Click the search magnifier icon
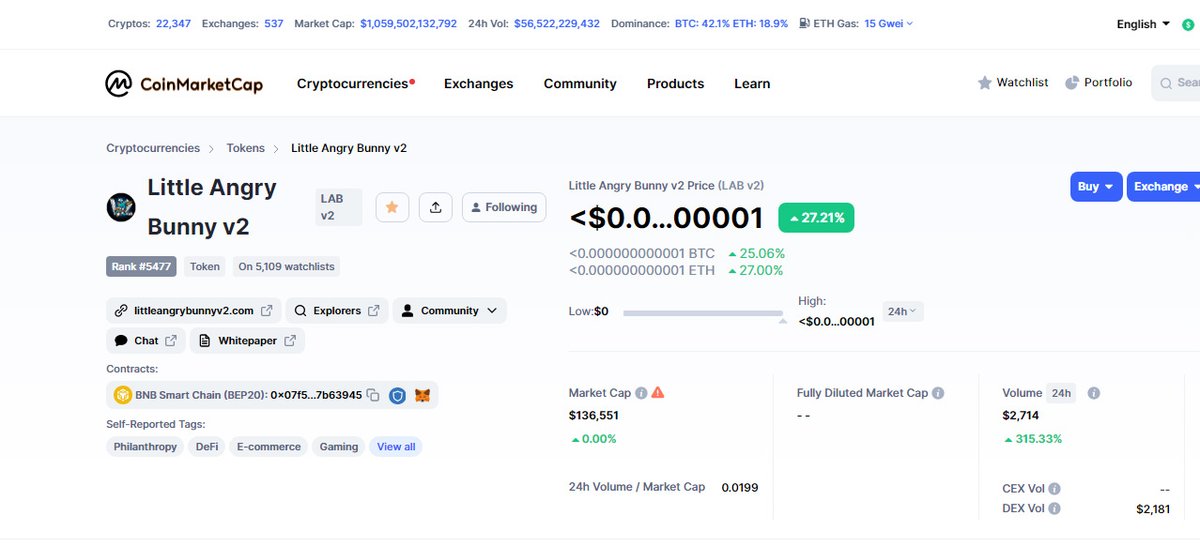 (1167, 83)
